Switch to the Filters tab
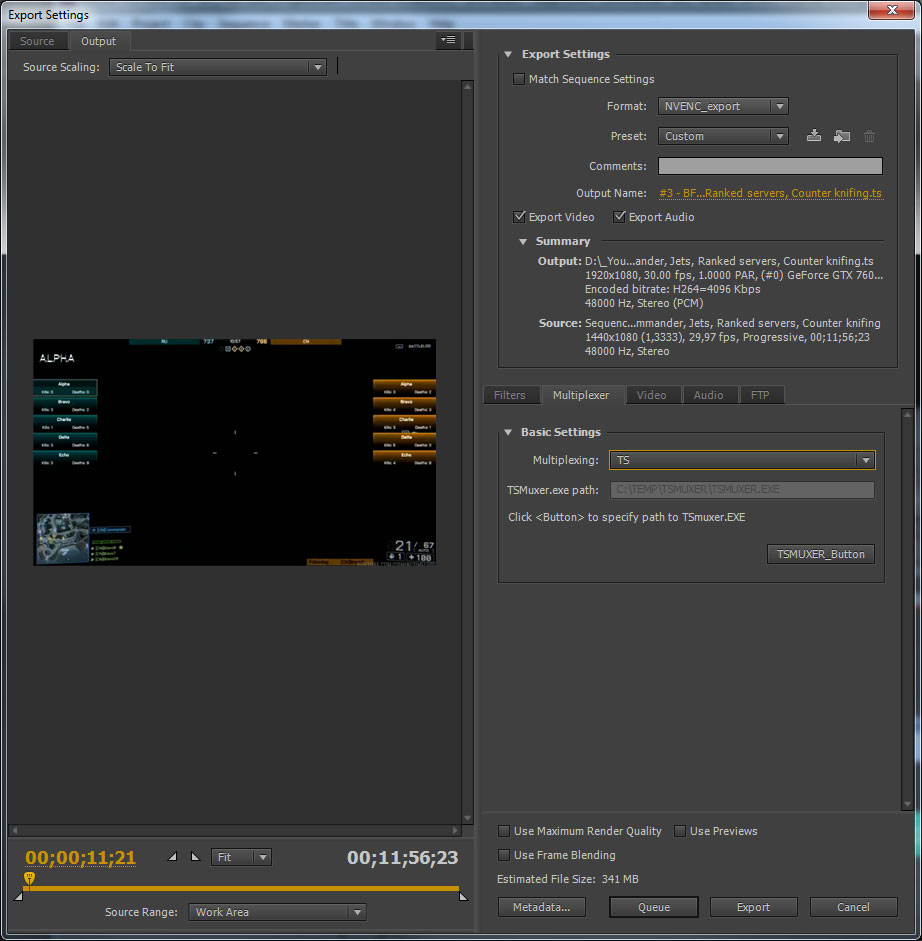922x941 pixels. point(509,395)
